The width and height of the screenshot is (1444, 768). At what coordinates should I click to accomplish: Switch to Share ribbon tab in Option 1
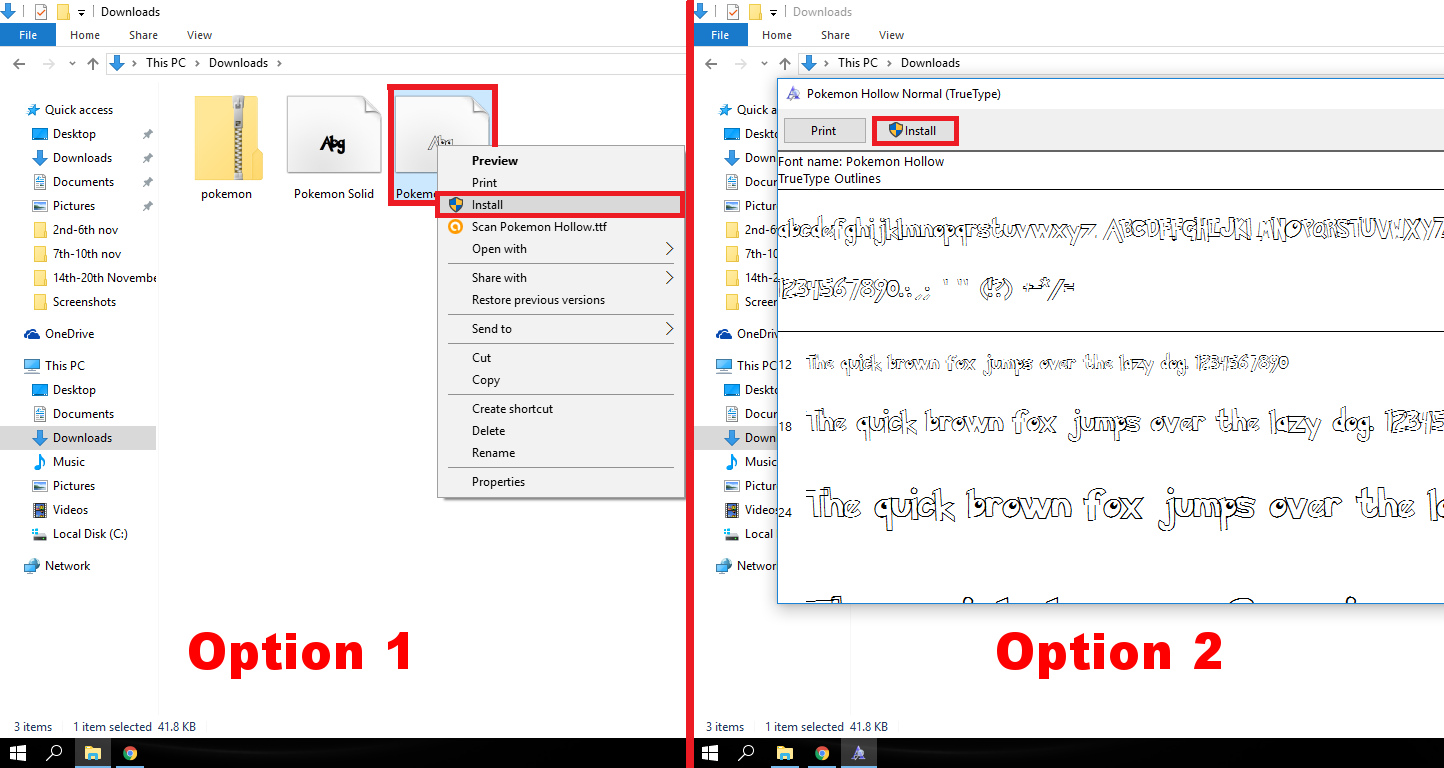tap(143, 35)
